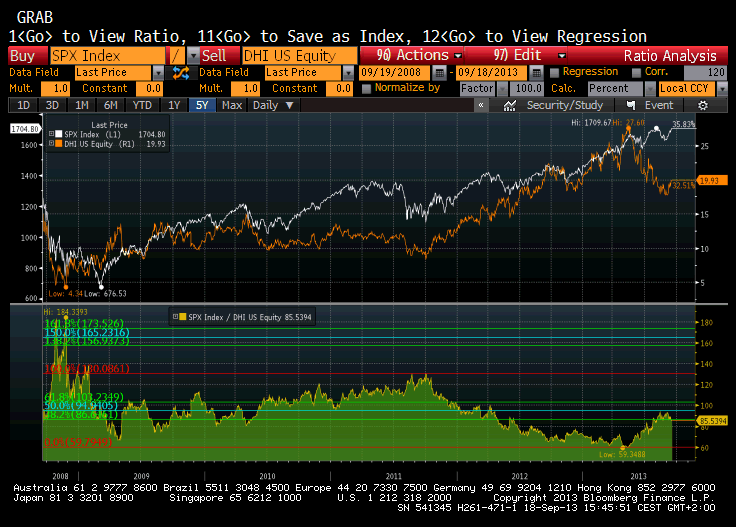Click the 150.0%(165.2316) Fibonacci level label
The height and width of the screenshot is (527, 736).
pyautogui.click(x=87, y=333)
